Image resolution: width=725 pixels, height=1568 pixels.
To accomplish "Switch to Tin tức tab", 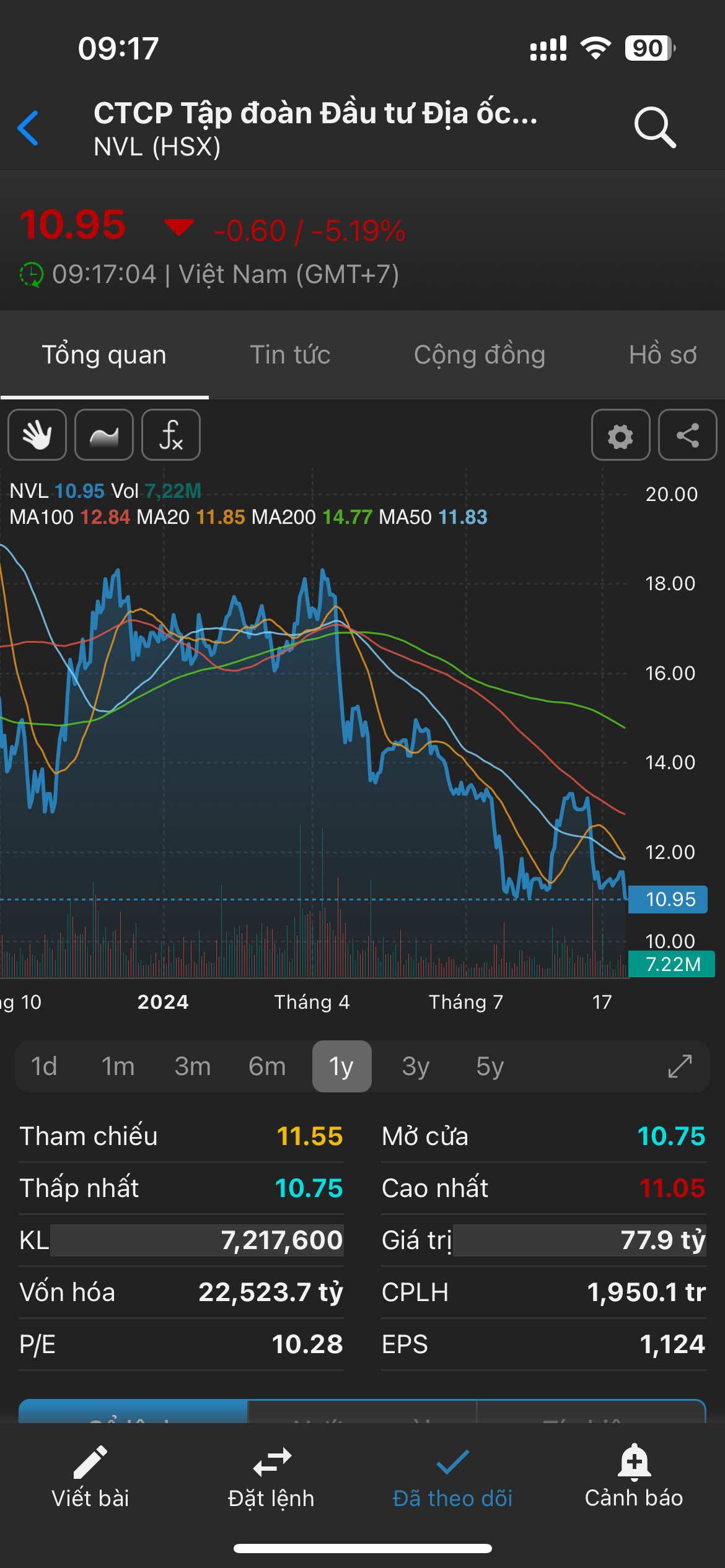I will click(x=290, y=355).
